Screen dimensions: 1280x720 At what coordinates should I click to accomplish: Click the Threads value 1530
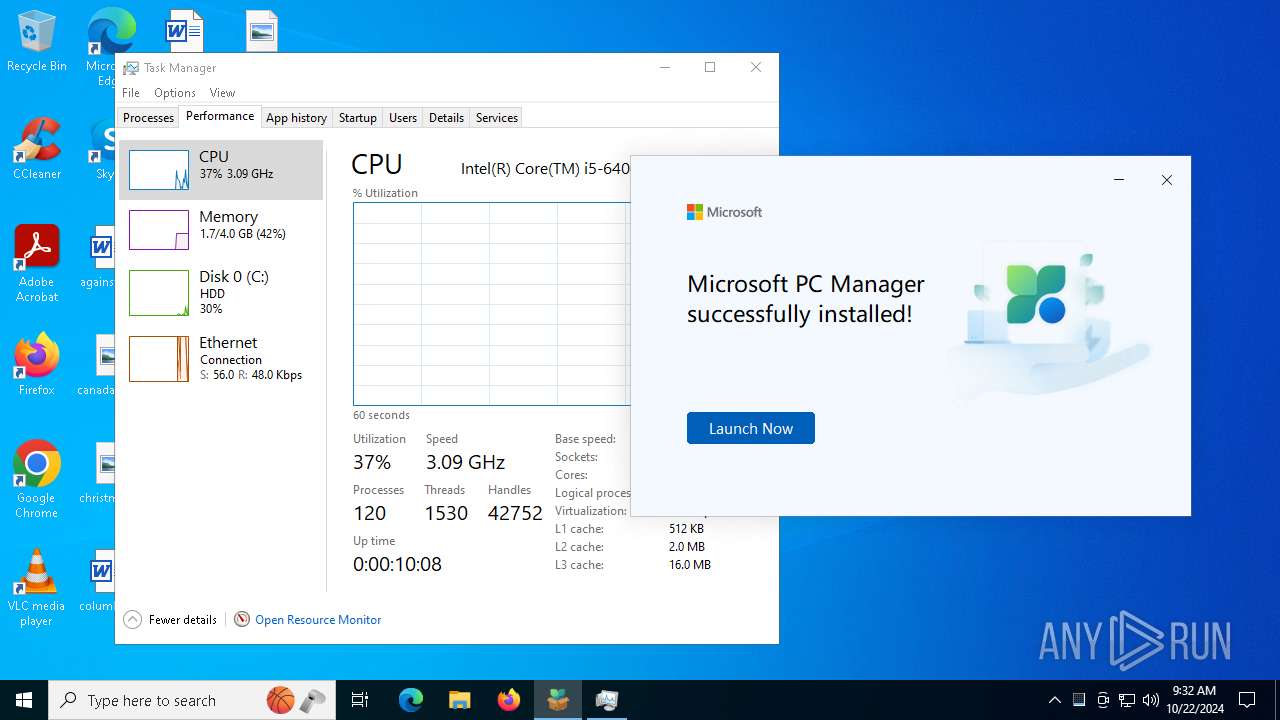(x=446, y=513)
